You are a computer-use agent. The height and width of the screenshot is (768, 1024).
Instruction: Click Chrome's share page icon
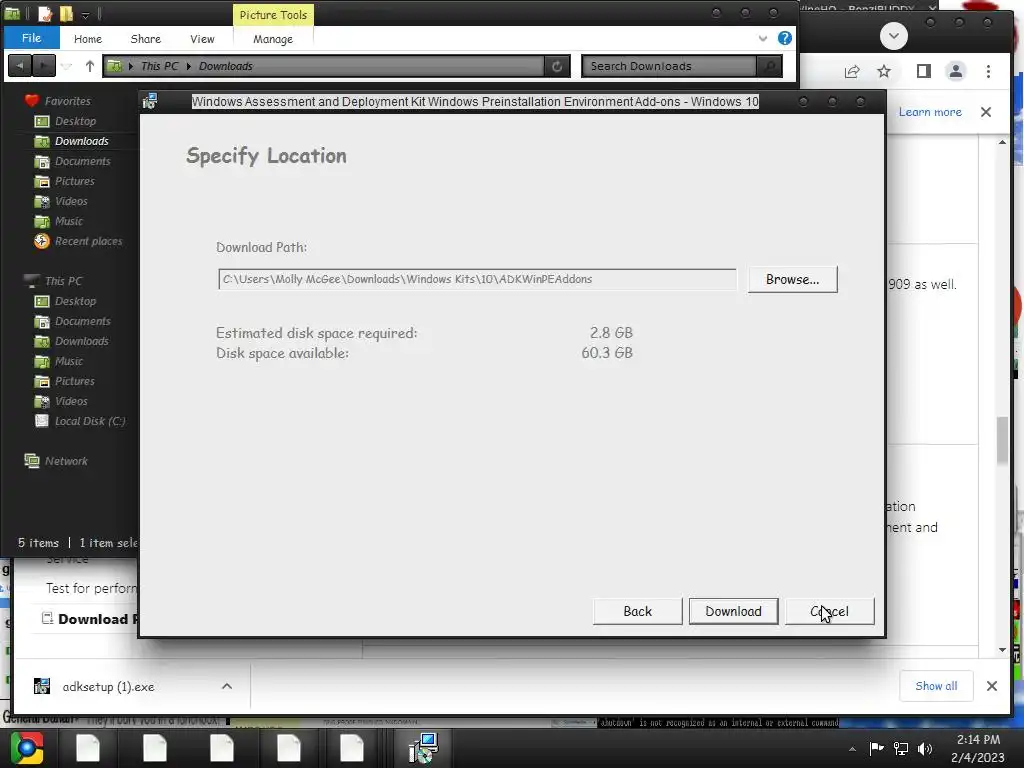point(852,71)
